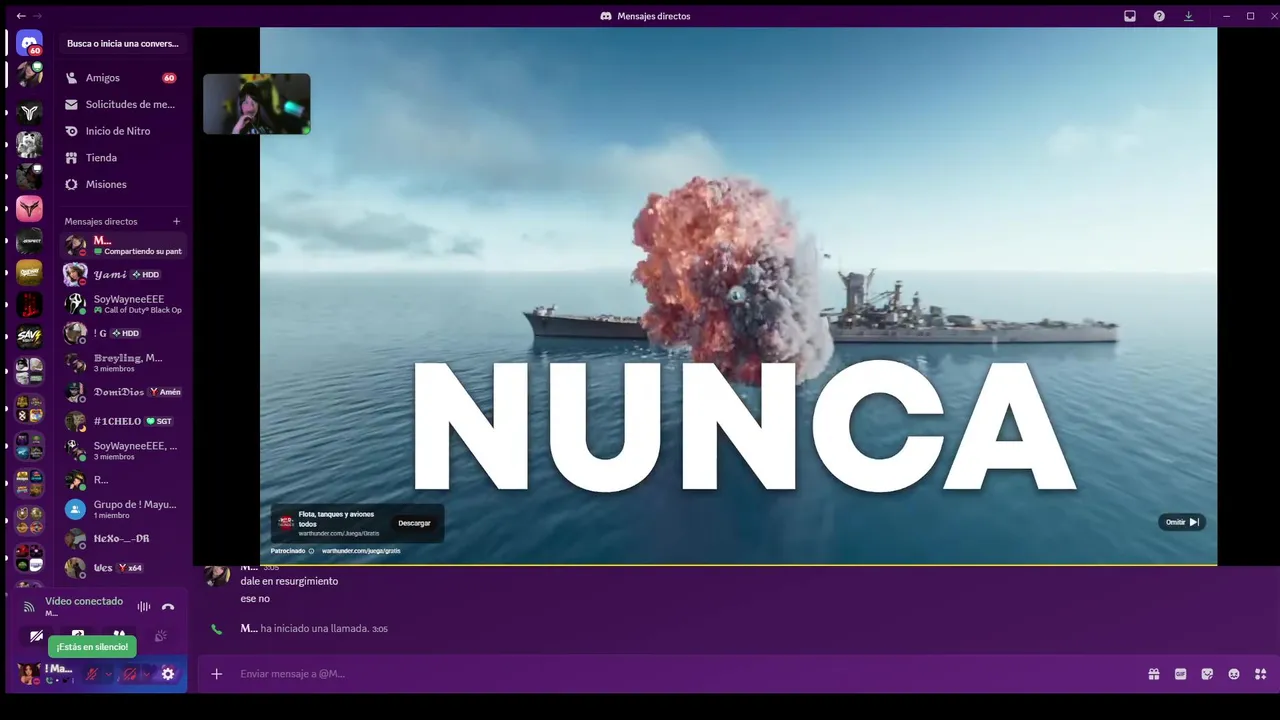
Task: Turn on camera toggle
Action: tap(37, 636)
